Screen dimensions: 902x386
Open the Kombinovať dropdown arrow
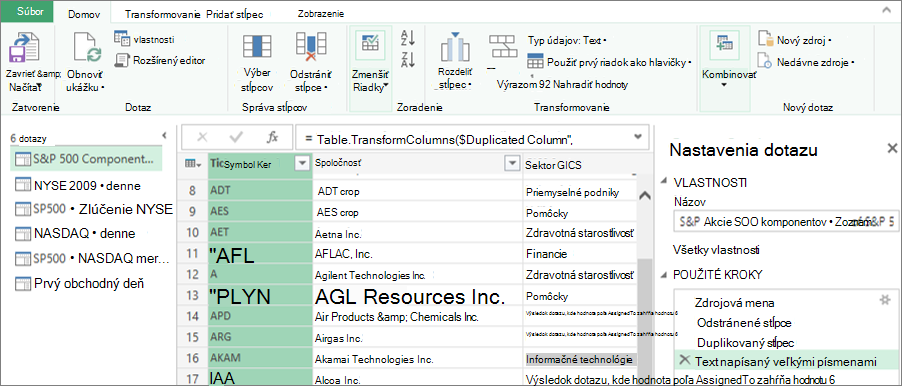click(724, 85)
